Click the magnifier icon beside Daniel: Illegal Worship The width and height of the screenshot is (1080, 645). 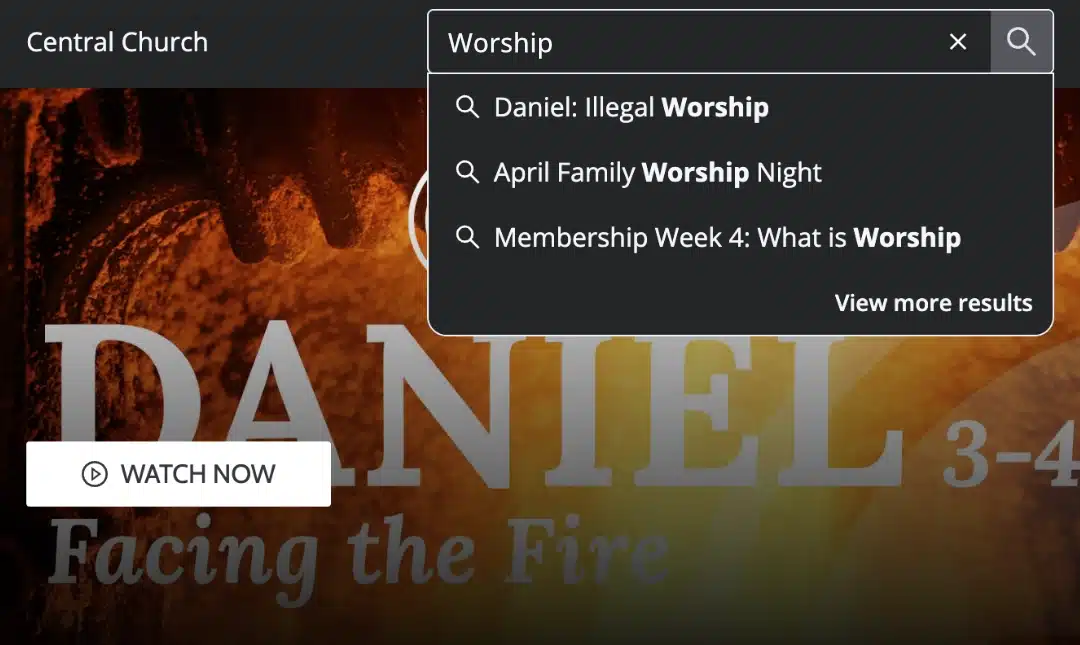click(467, 107)
